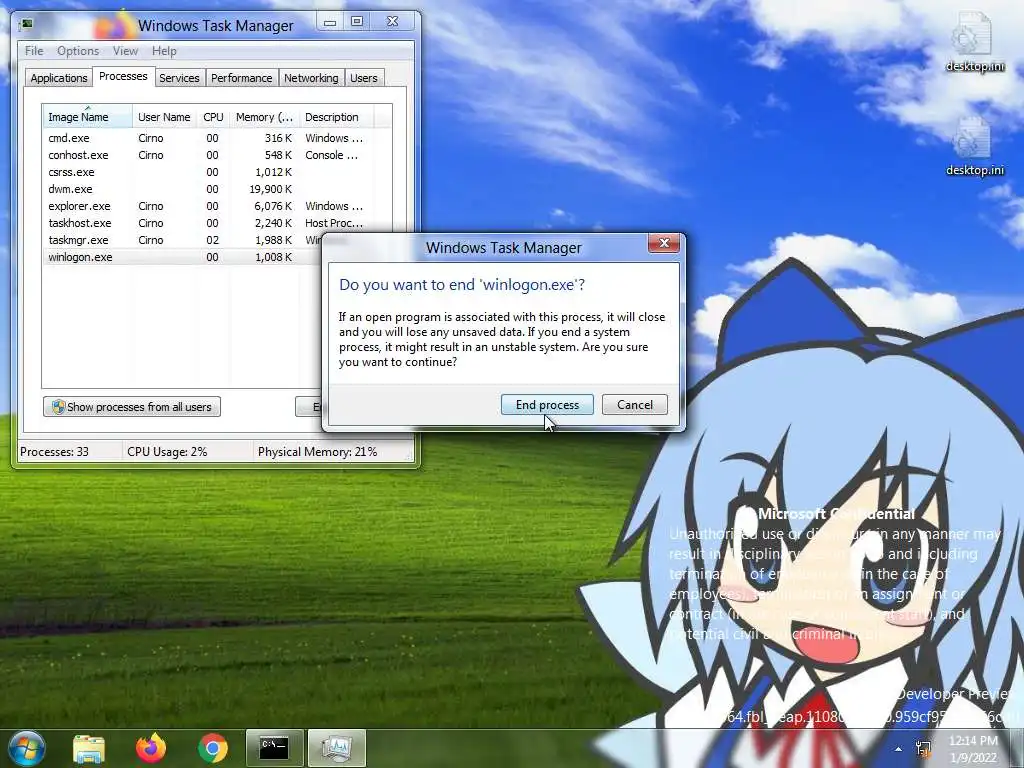This screenshot has width=1024, height=768.
Task: Sort by the User Name column header
Action: point(164,117)
